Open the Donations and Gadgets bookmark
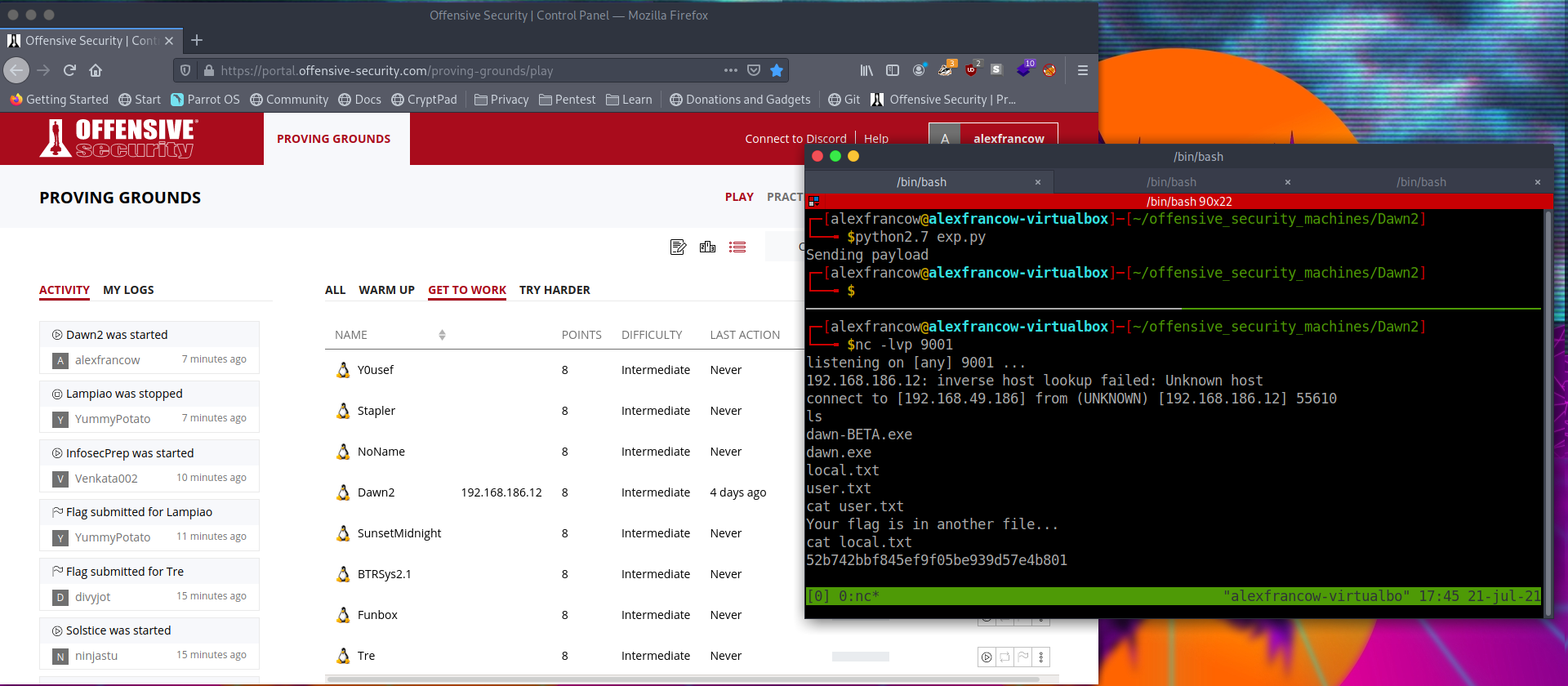 coord(740,100)
